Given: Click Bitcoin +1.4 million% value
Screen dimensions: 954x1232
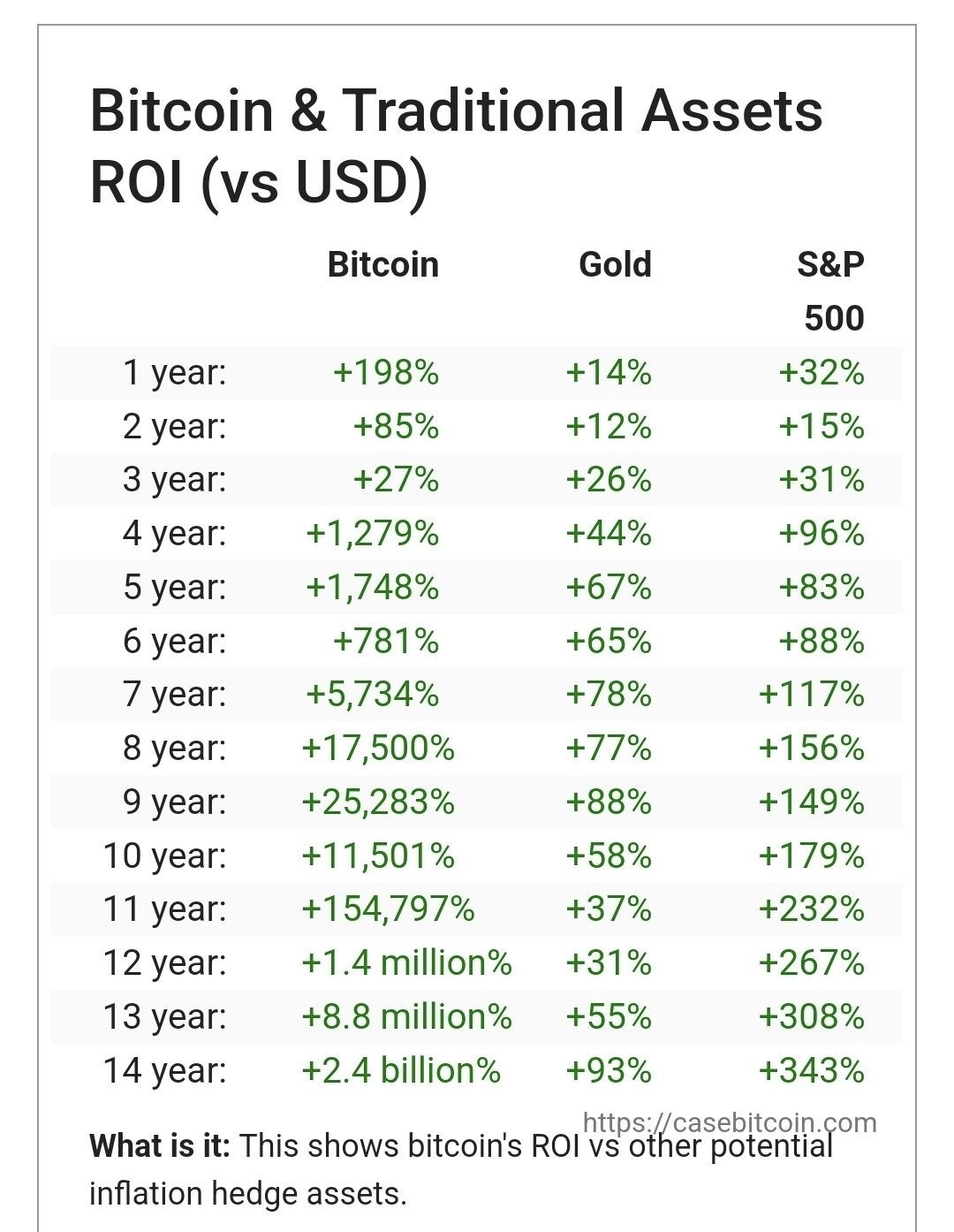Looking at the screenshot, I should 406,962.
